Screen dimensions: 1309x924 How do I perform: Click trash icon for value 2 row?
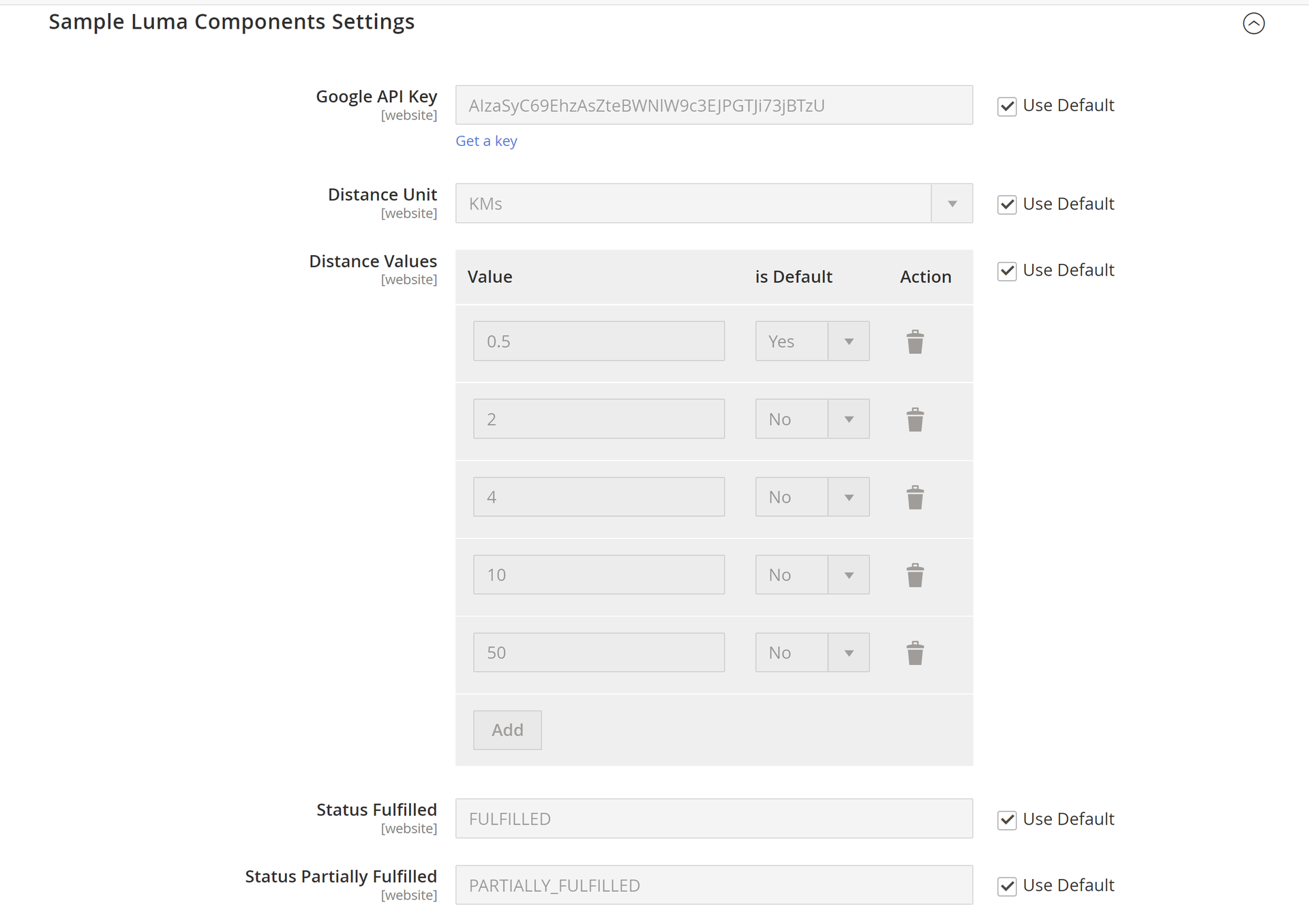pos(915,419)
